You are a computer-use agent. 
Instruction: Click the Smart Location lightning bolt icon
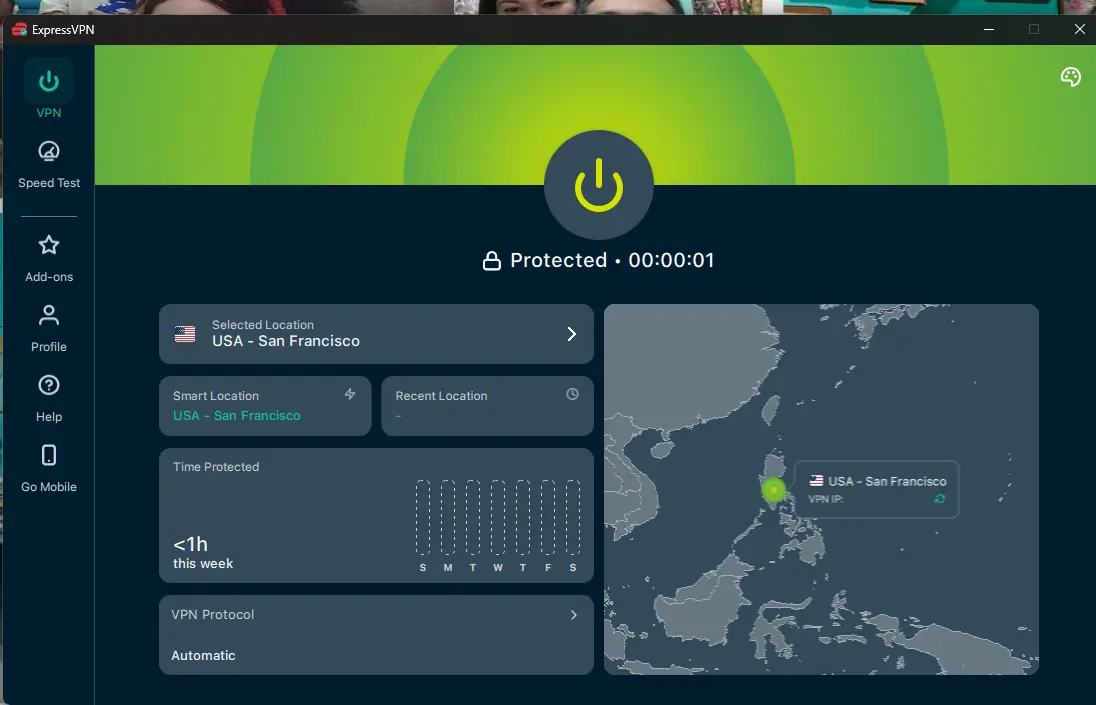pos(350,394)
